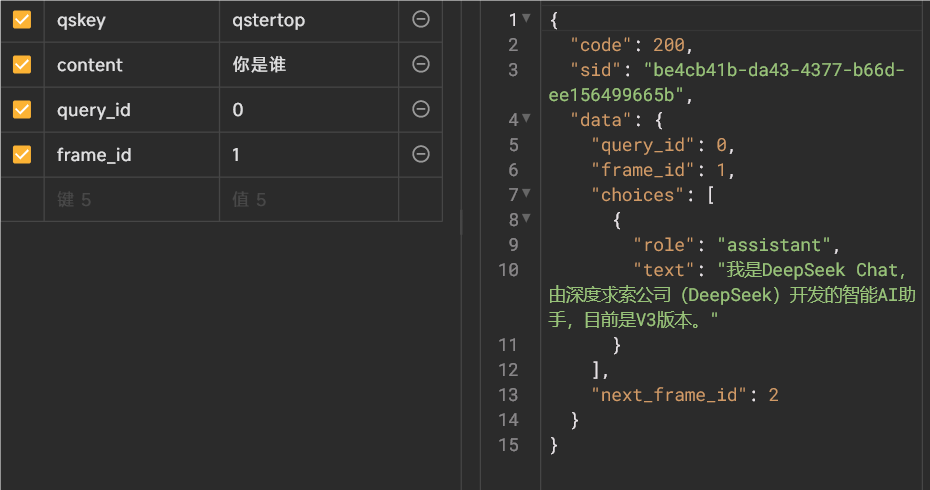The height and width of the screenshot is (490, 930).
Task: Click the "role": "assistant" line
Action: [736, 245]
